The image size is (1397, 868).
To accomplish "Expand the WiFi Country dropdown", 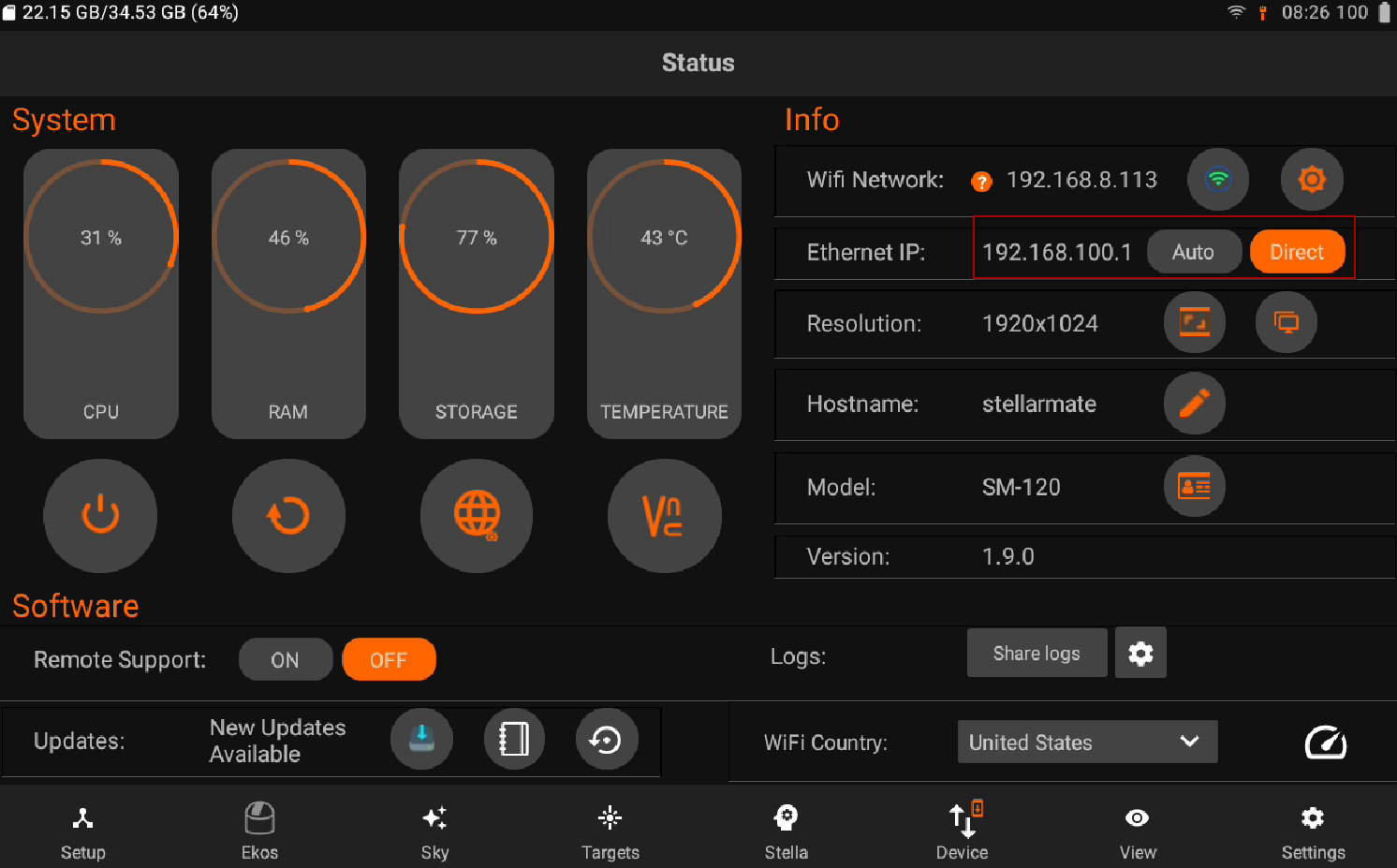I will pos(1086,743).
